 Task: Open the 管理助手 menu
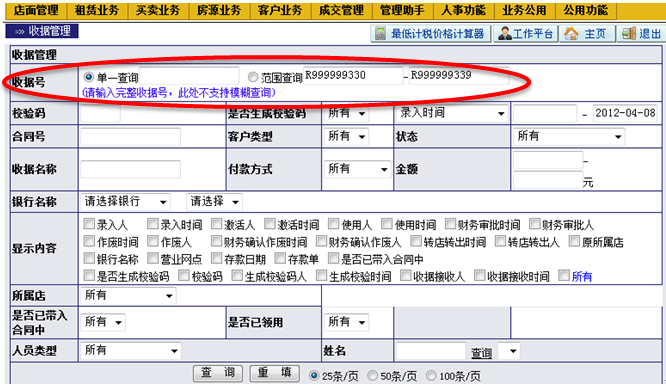(403, 10)
